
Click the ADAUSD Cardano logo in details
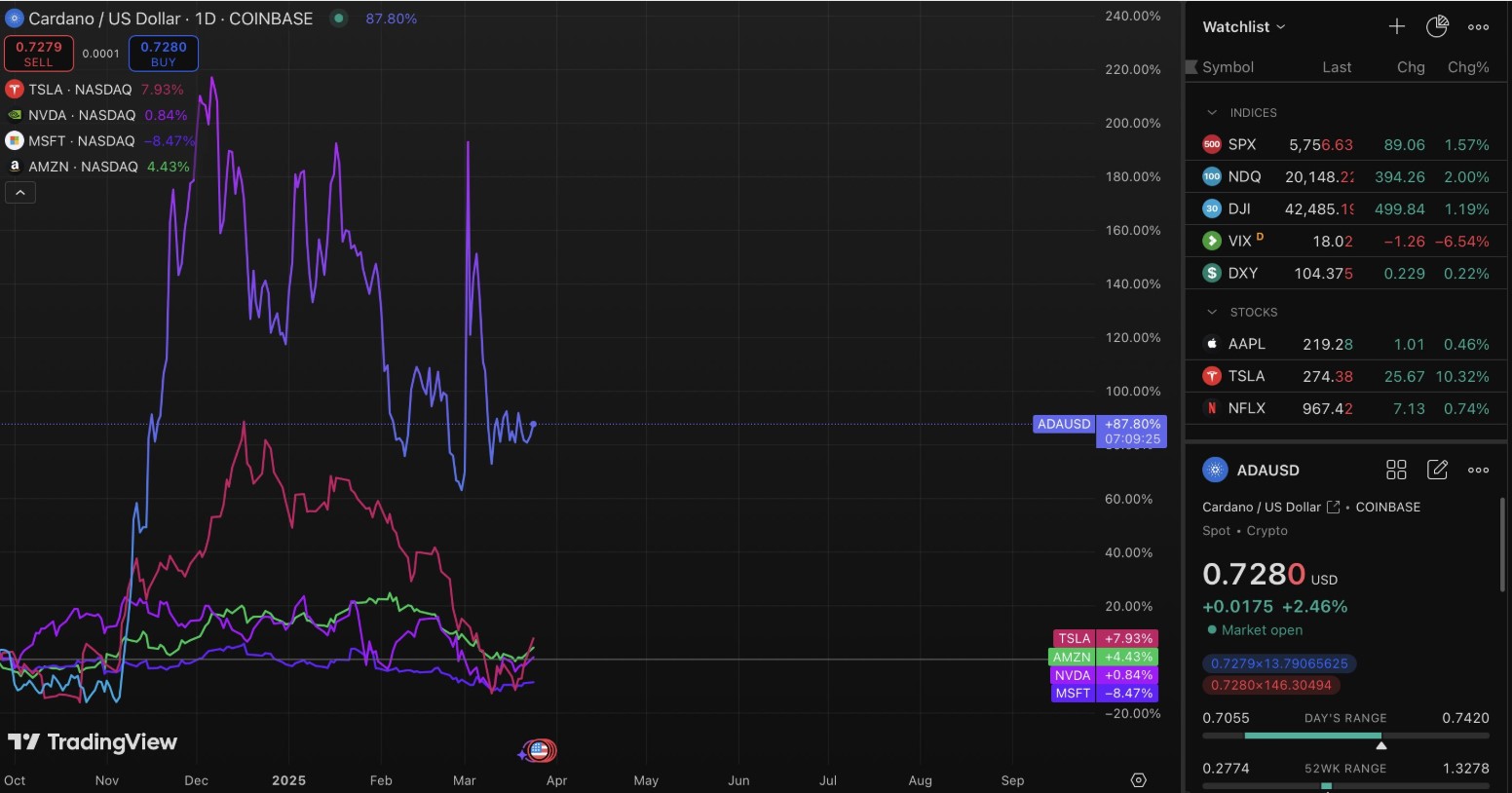coord(1215,471)
